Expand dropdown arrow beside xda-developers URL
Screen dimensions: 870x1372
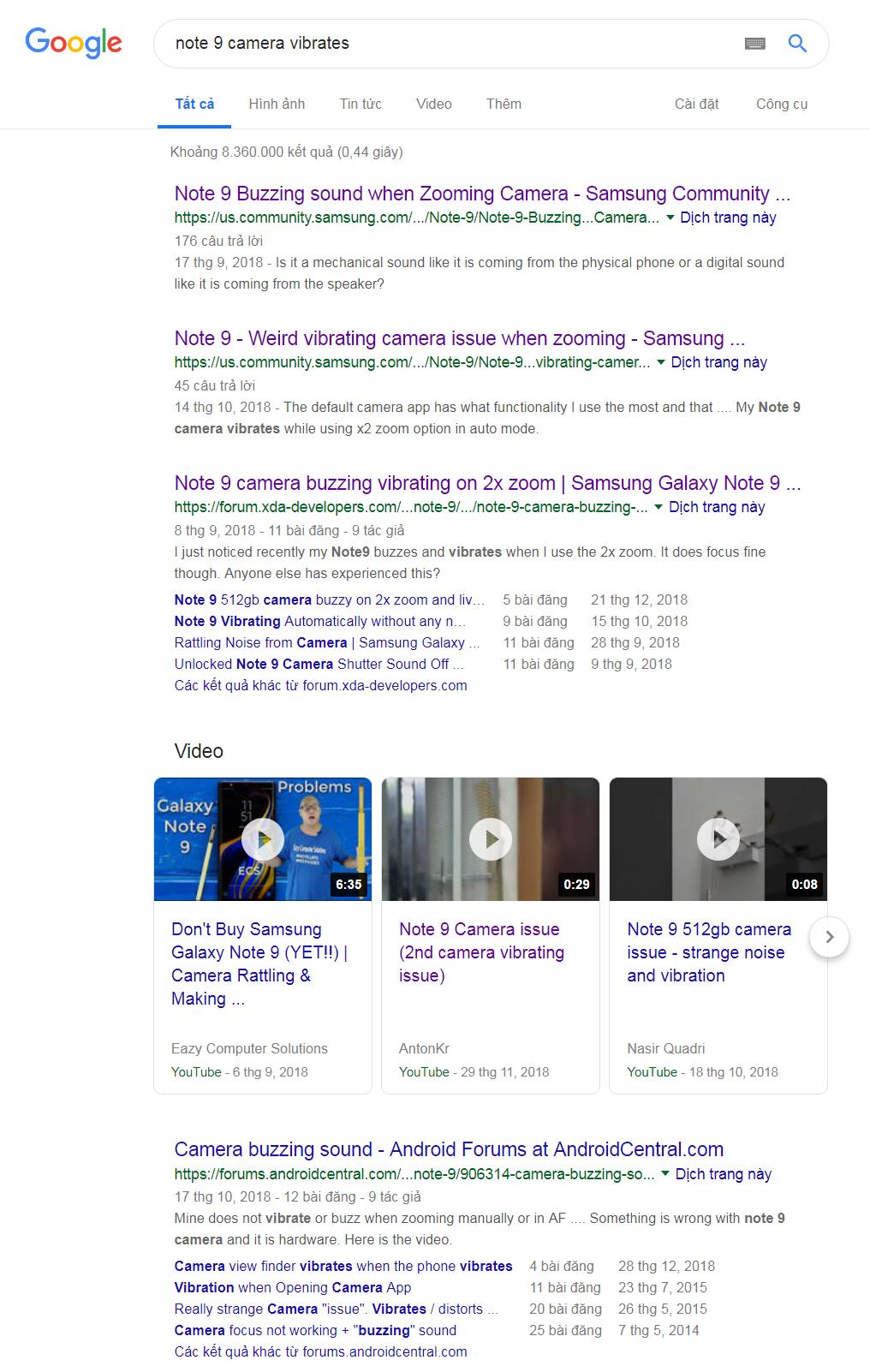pyautogui.click(x=658, y=507)
